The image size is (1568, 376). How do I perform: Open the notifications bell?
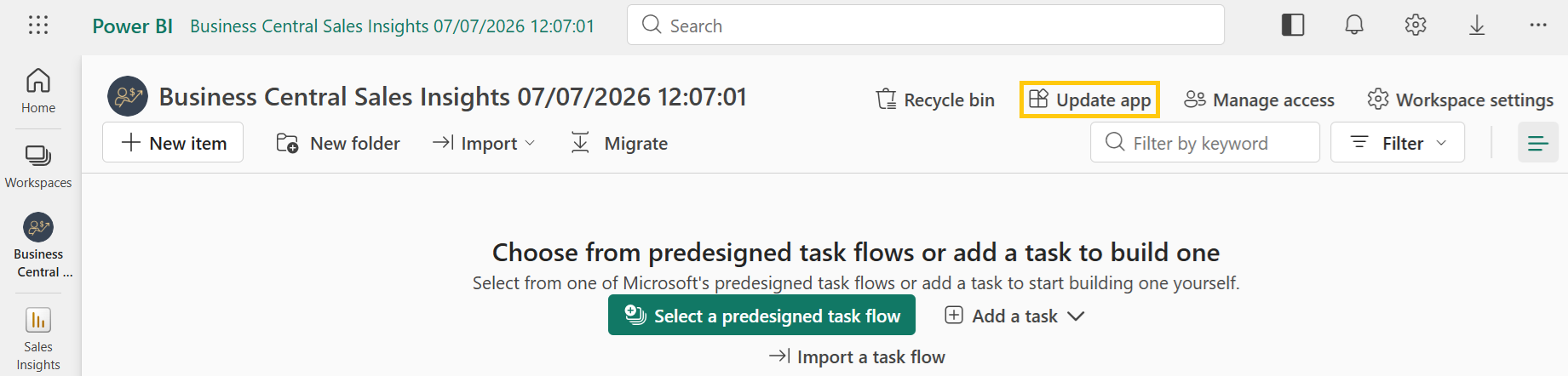pos(1354,26)
